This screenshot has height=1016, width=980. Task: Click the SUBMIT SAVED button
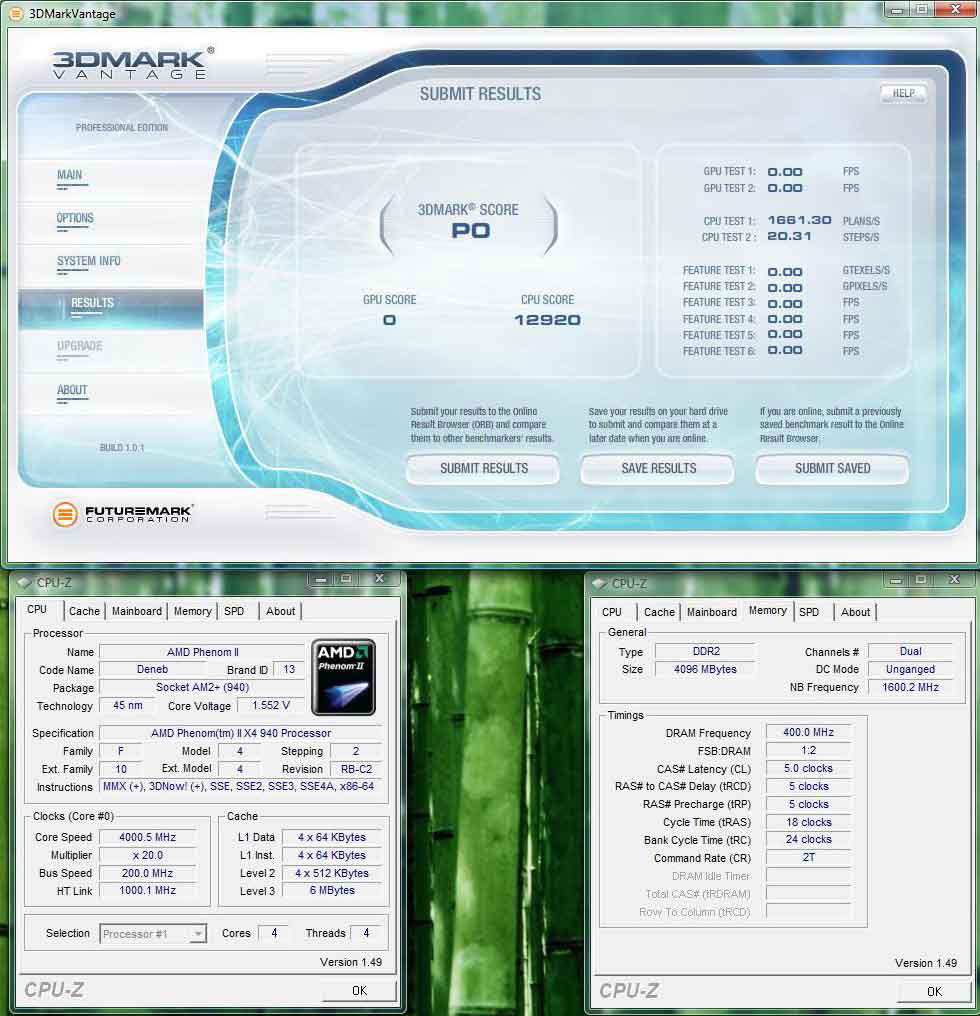(x=832, y=468)
